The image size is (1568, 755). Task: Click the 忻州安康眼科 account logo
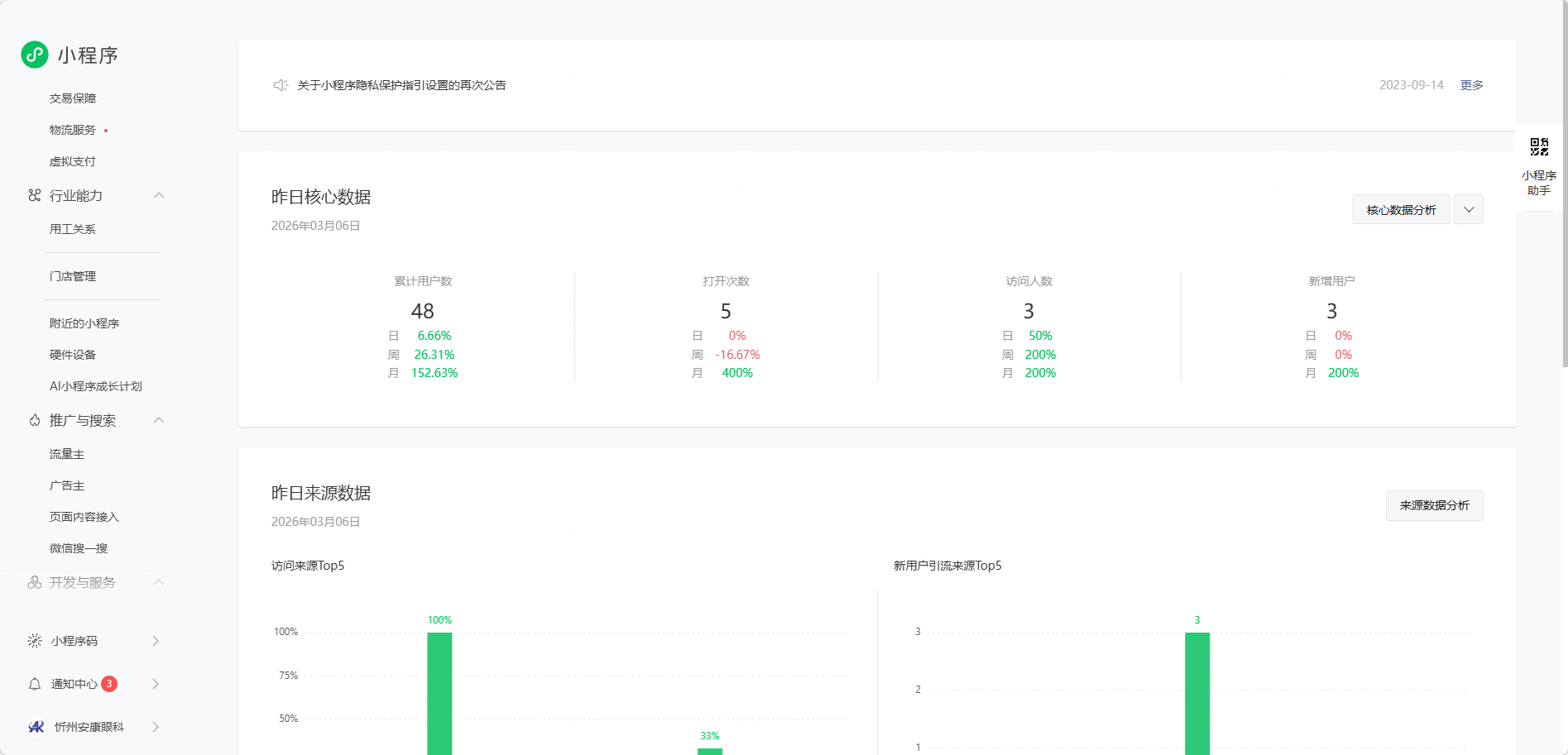click(x=36, y=727)
